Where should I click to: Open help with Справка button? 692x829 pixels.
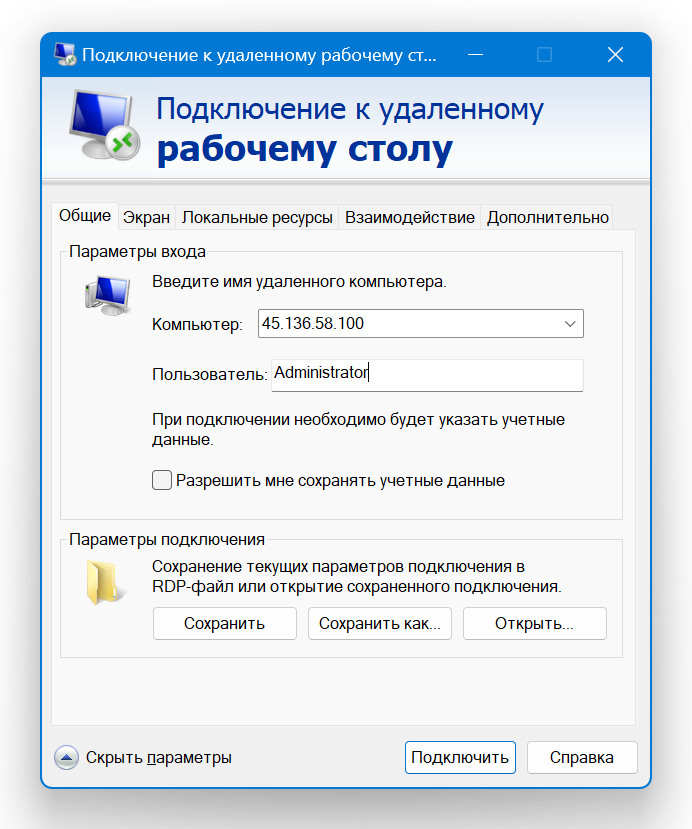pyautogui.click(x=582, y=758)
